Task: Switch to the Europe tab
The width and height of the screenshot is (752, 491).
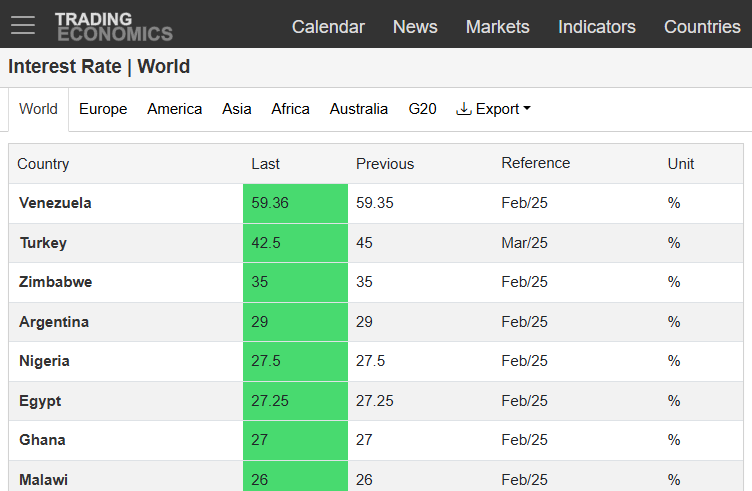Action: pos(103,109)
